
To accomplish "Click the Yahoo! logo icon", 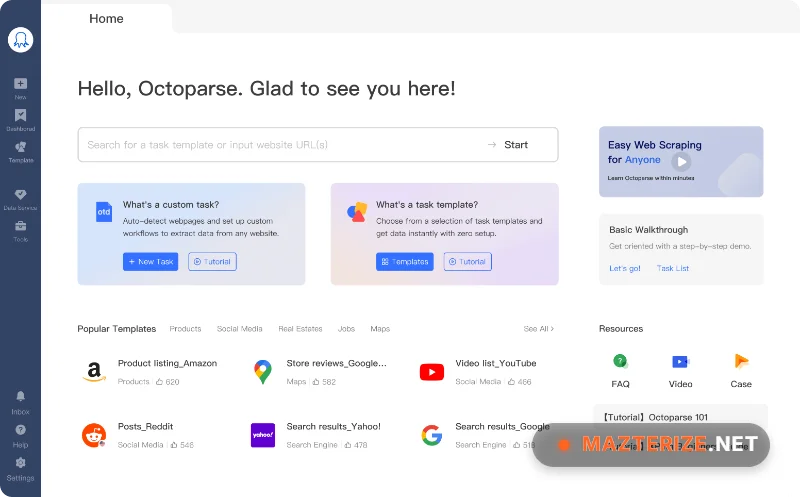I will tap(263, 435).
